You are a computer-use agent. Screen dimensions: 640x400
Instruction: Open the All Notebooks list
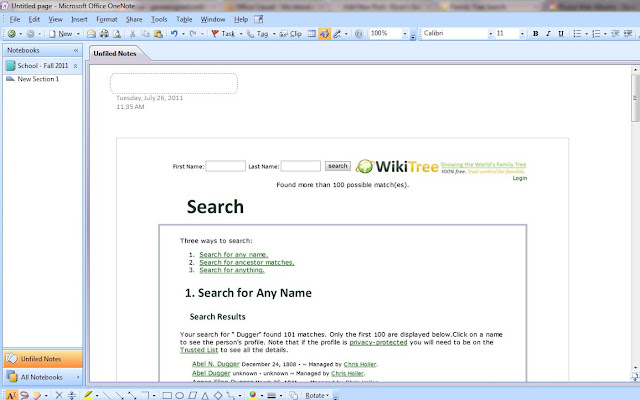coord(43,377)
